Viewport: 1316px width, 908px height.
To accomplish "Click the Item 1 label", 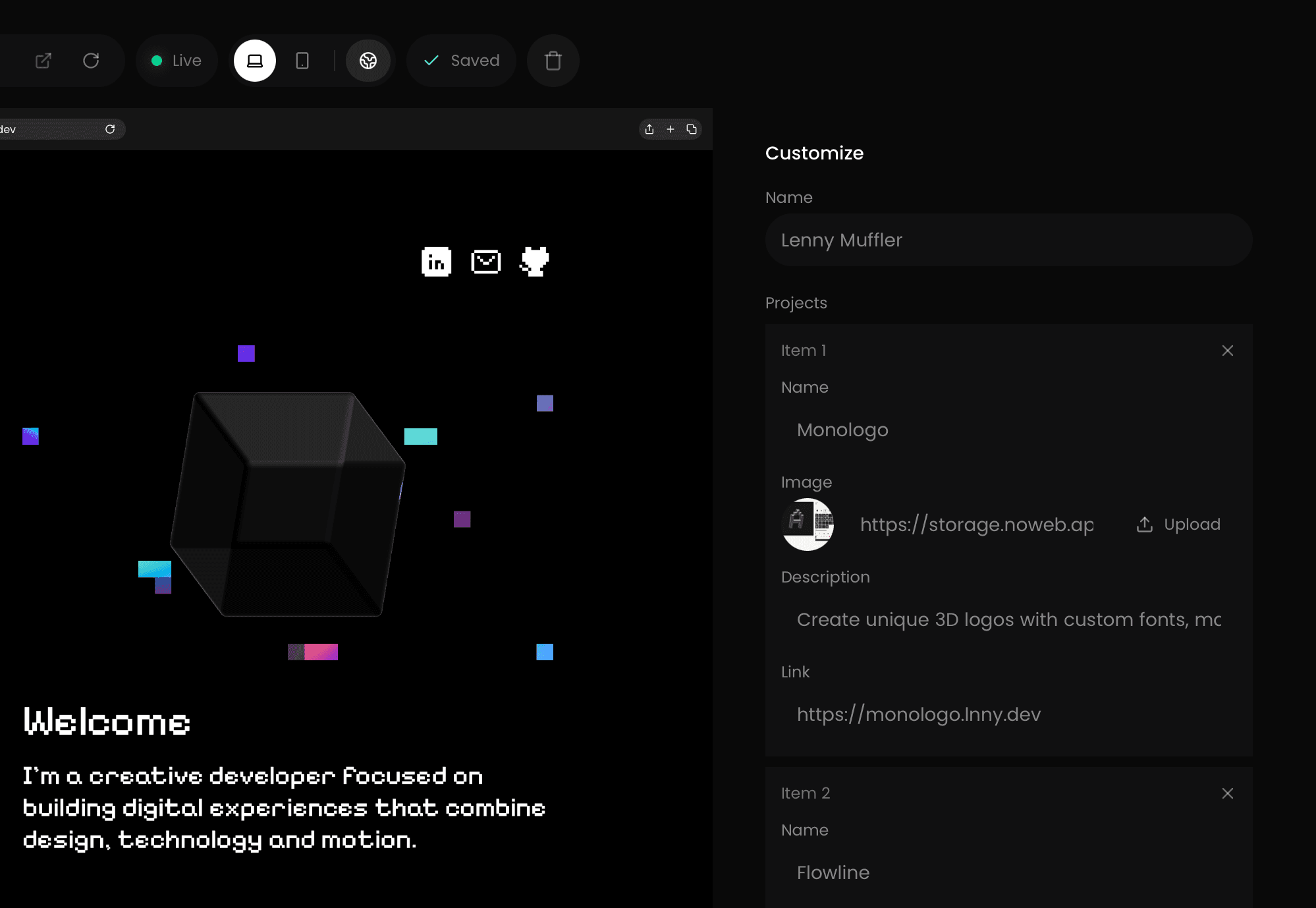I will [804, 351].
